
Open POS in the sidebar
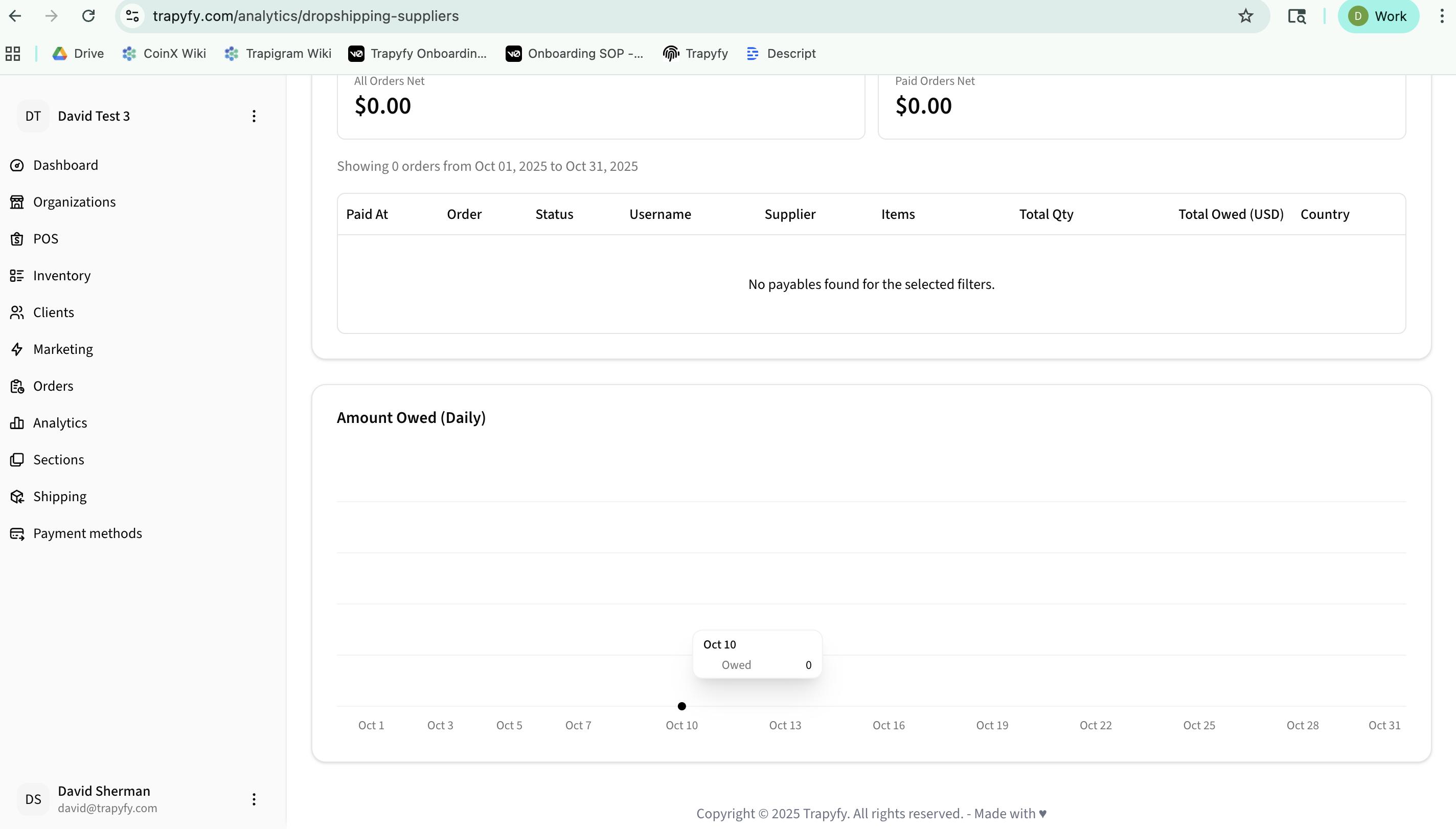coord(45,238)
